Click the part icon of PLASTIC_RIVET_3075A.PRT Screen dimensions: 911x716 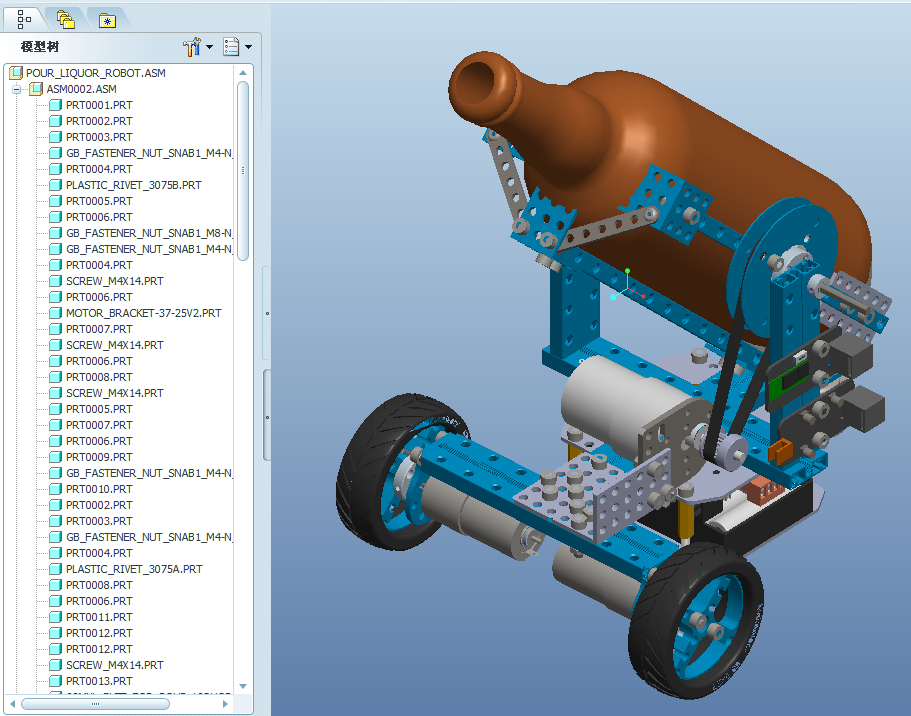55,569
